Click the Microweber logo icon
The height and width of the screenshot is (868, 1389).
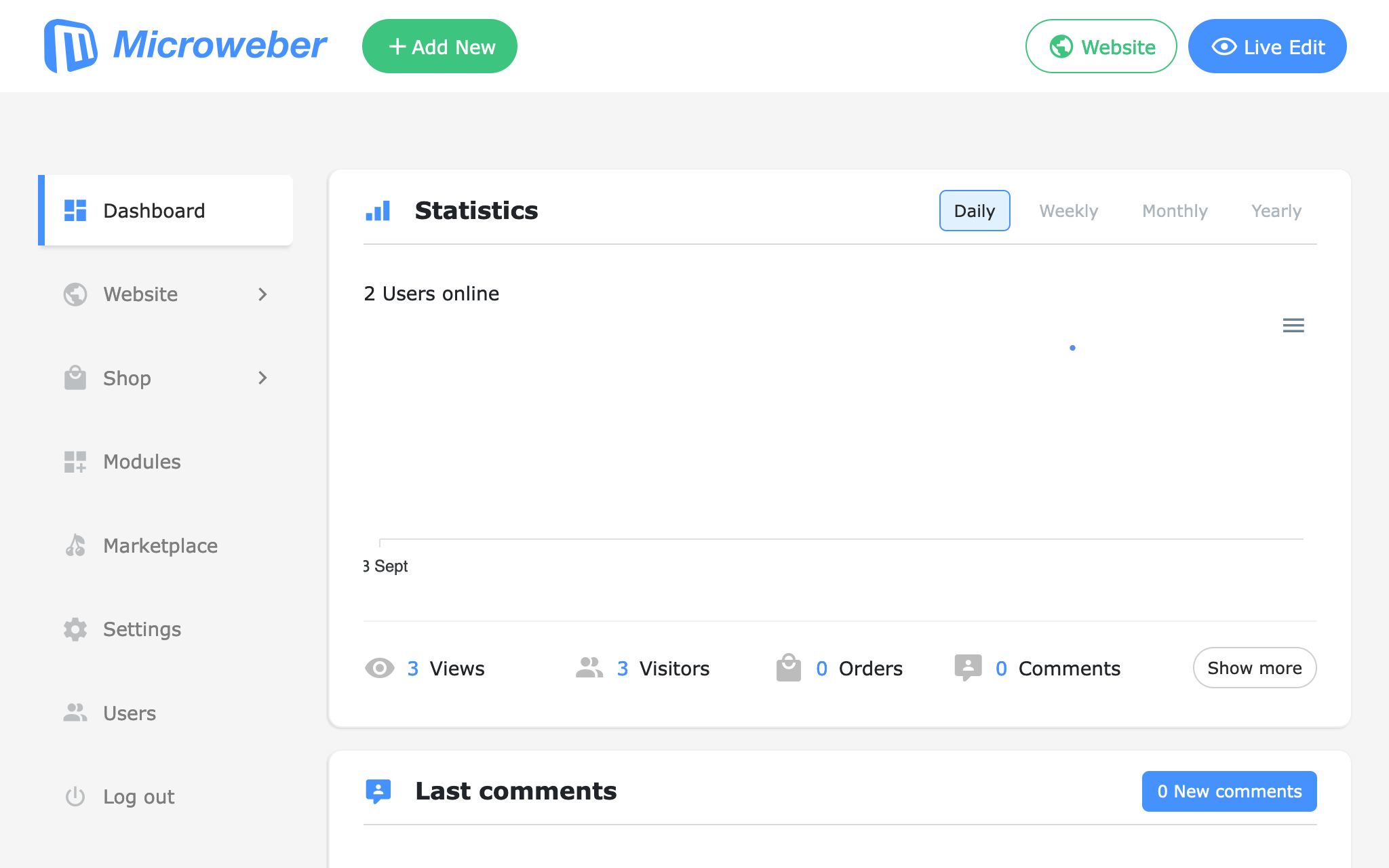(x=71, y=46)
